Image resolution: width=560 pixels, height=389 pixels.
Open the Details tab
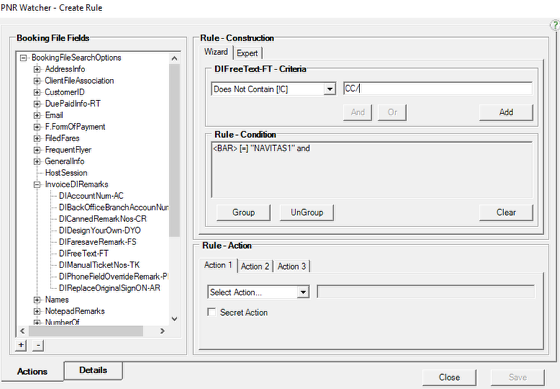click(93, 370)
